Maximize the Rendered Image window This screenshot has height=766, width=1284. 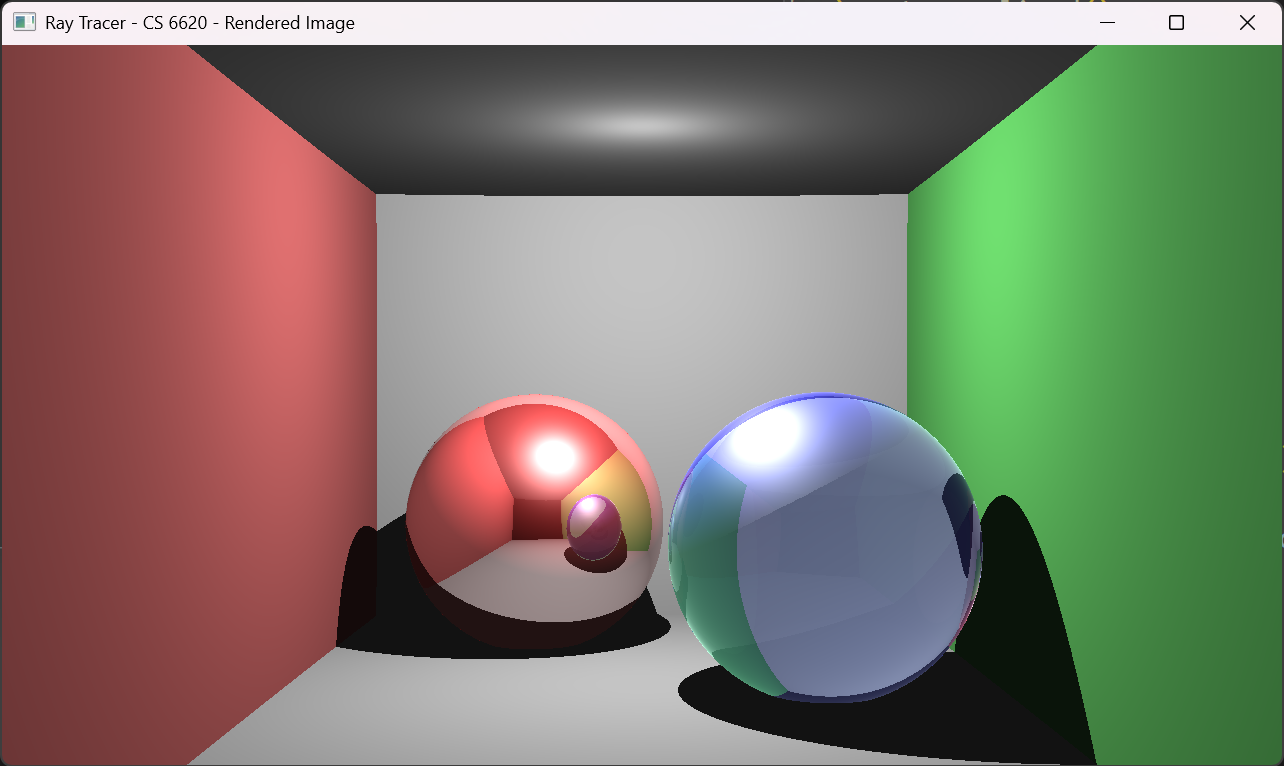click(1176, 22)
